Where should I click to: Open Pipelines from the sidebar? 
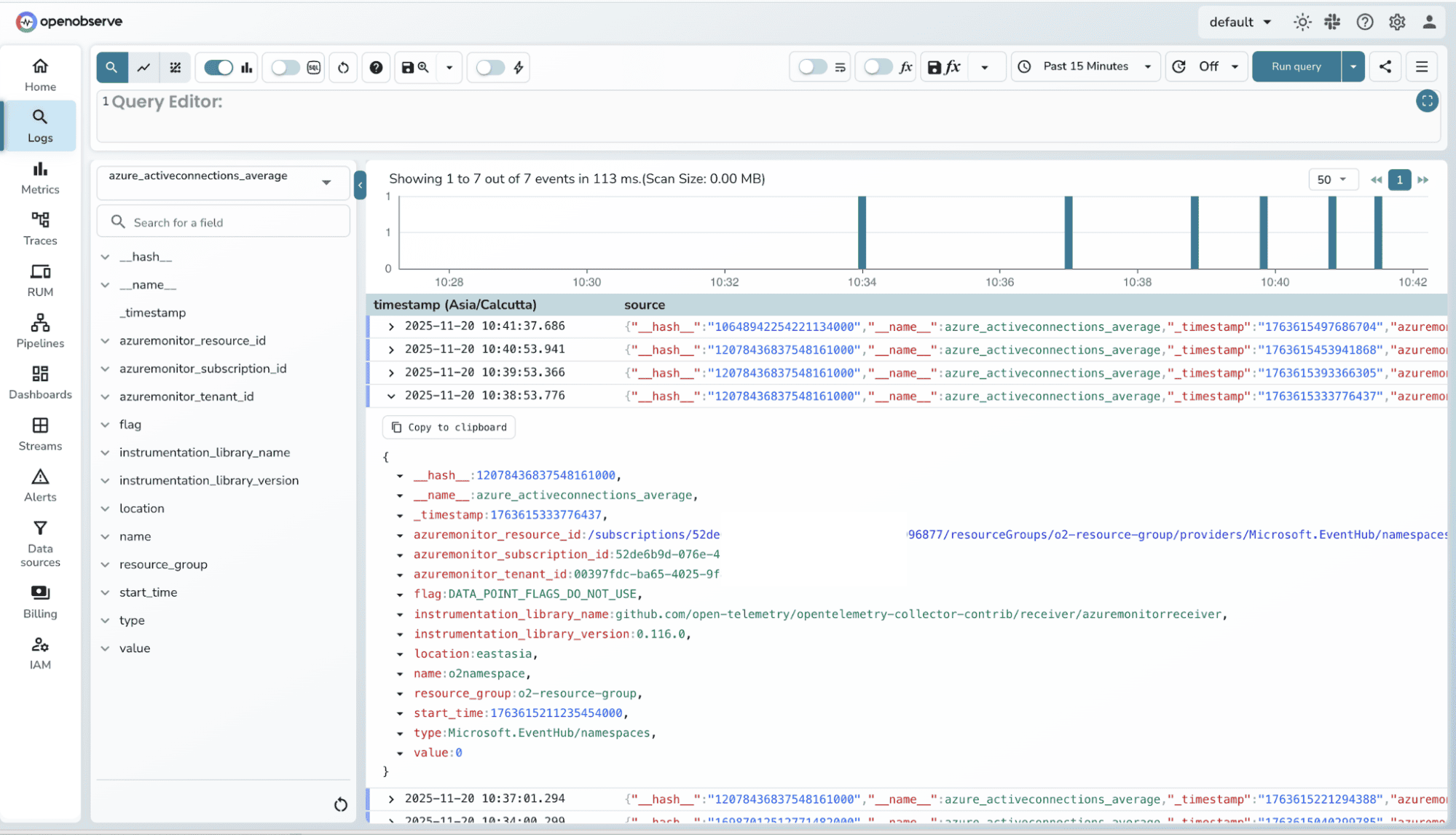pos(40,331)
